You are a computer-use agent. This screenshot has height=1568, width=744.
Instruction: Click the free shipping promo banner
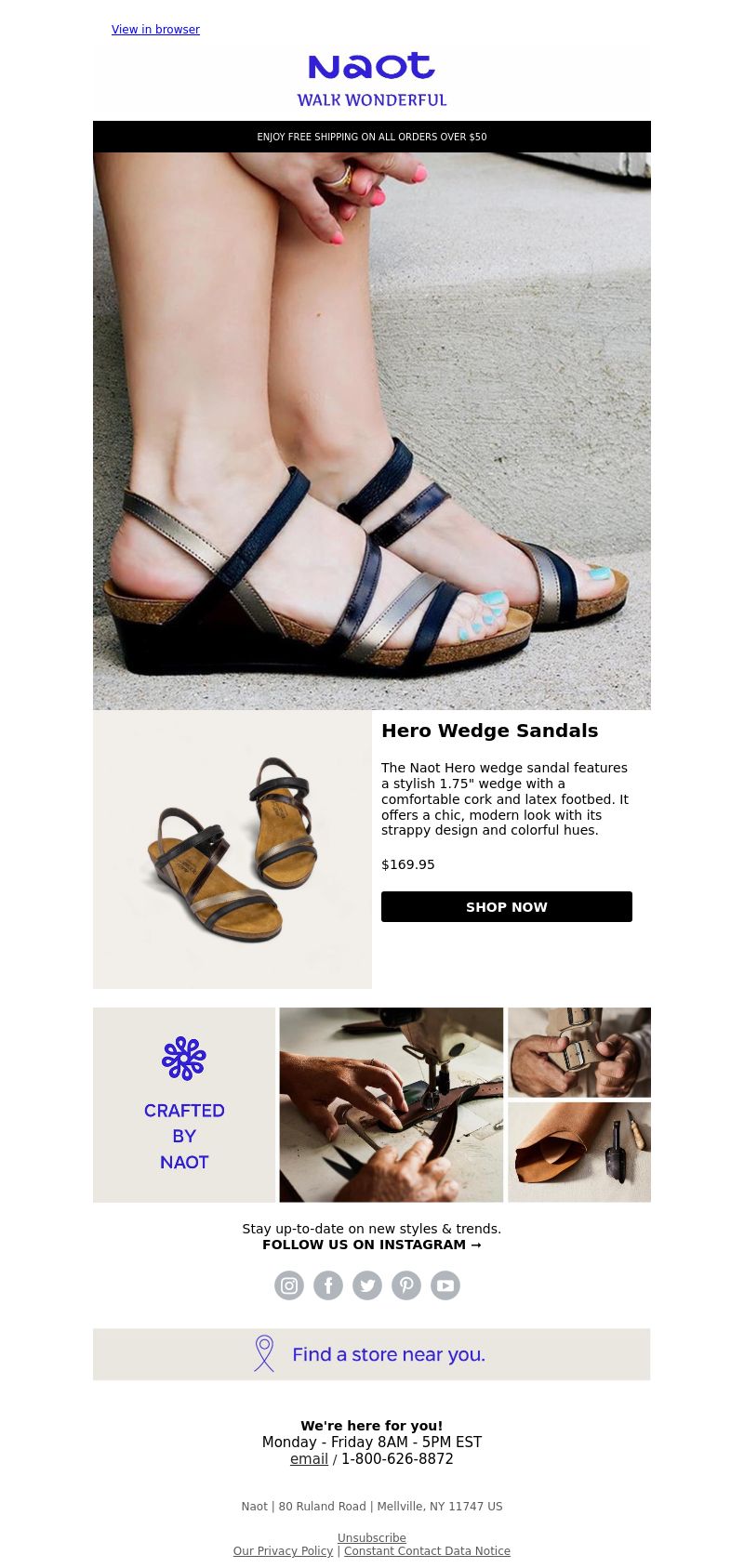[x=372, y=137]
